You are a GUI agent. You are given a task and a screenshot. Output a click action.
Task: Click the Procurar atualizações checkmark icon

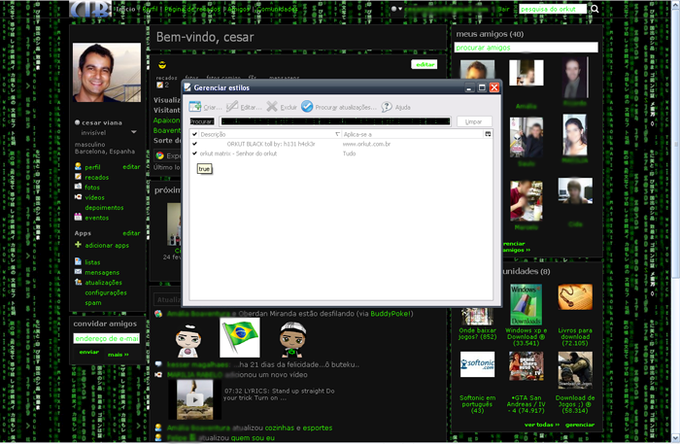(307, 107)
